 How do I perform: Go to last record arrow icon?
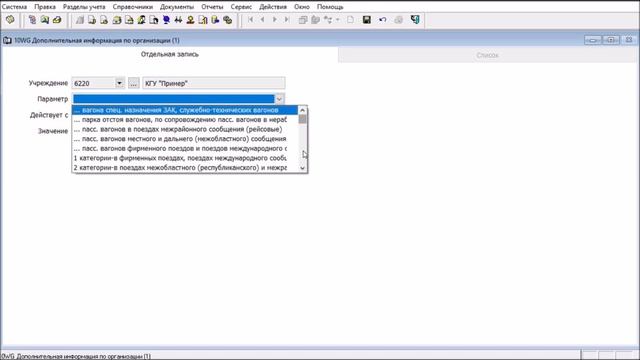[287, 20]
